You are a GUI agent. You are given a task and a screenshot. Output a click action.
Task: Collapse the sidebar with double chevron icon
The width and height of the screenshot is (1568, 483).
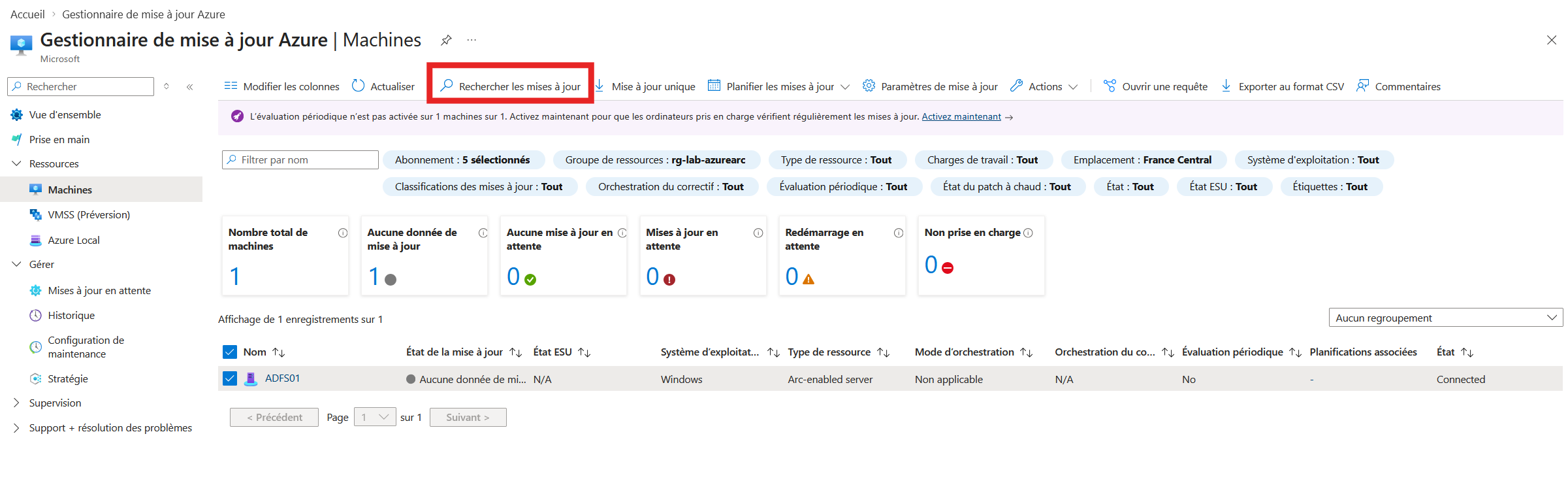[x=190, y=86]
